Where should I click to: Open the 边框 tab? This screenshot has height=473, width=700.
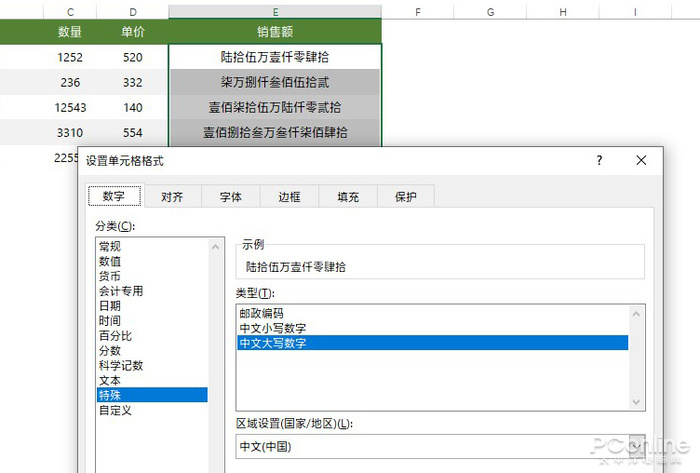coord(289,197)
